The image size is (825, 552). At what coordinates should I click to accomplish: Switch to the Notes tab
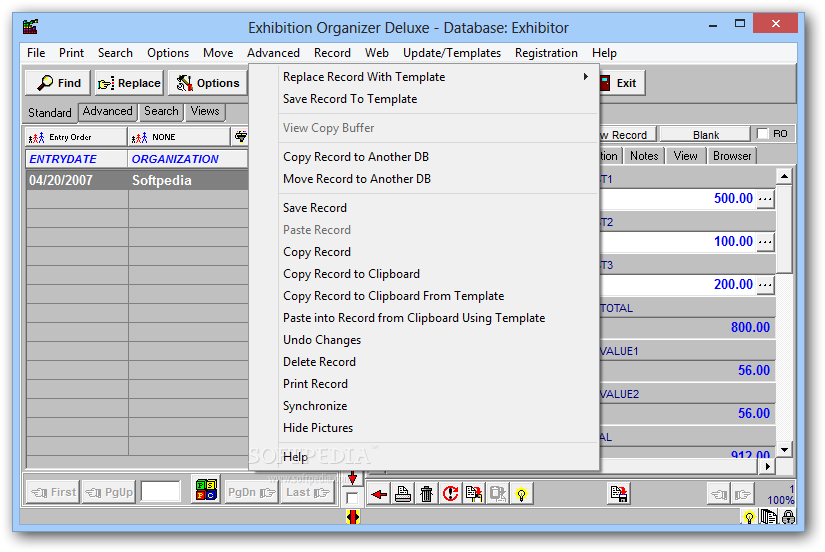click(644, 156)
